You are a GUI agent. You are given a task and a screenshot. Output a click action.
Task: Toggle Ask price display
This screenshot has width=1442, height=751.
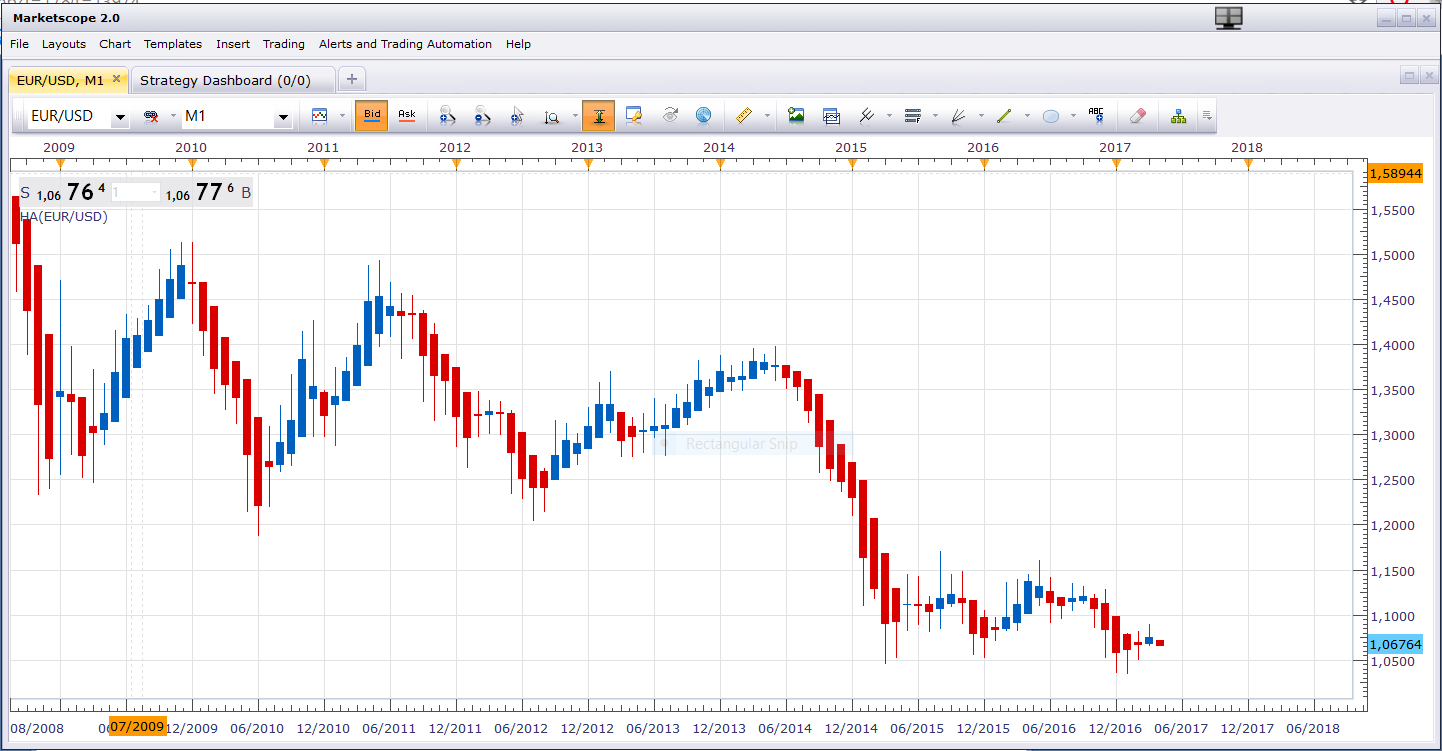pos(407,116)
